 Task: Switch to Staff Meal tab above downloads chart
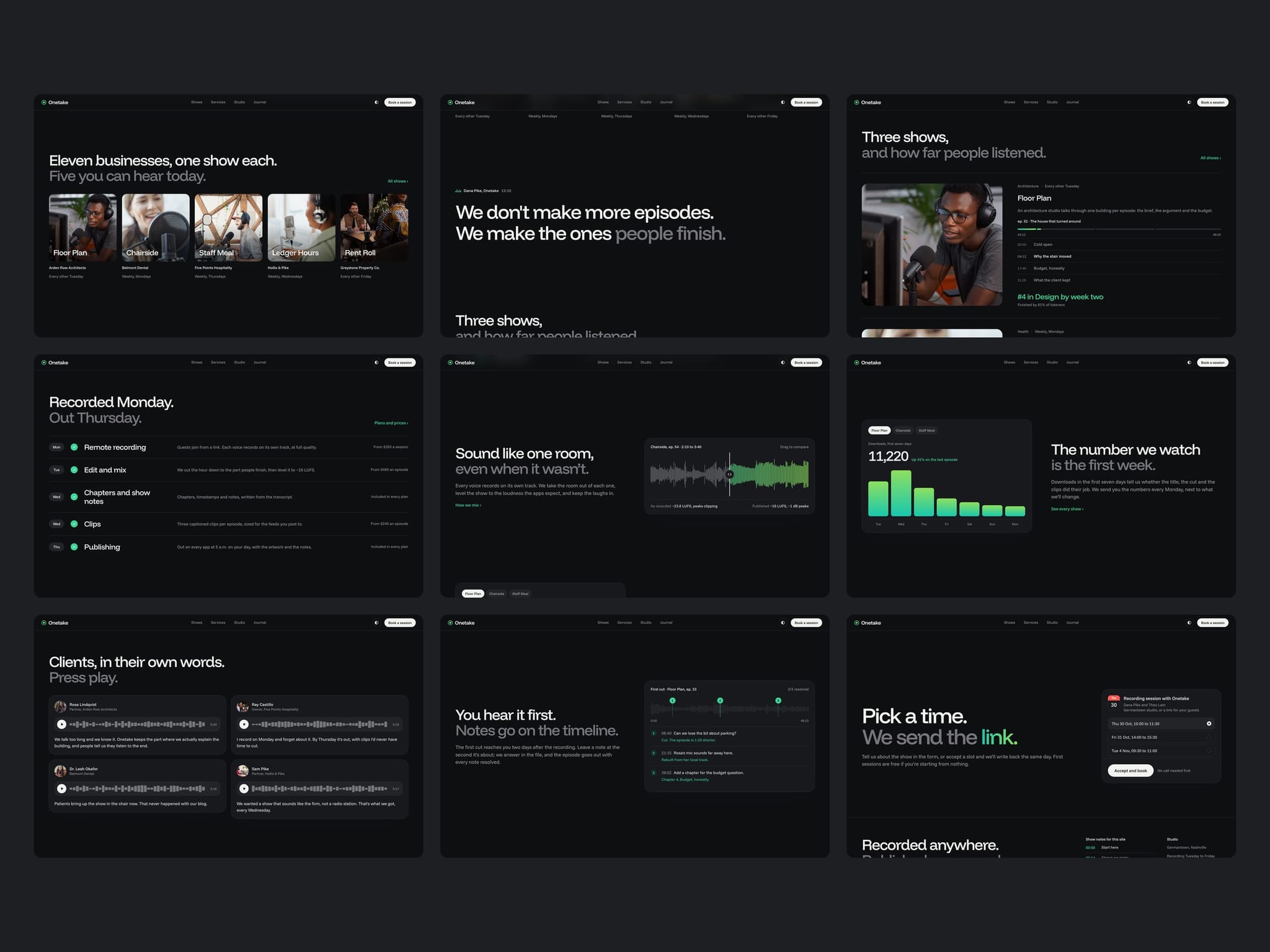[926, 430]
